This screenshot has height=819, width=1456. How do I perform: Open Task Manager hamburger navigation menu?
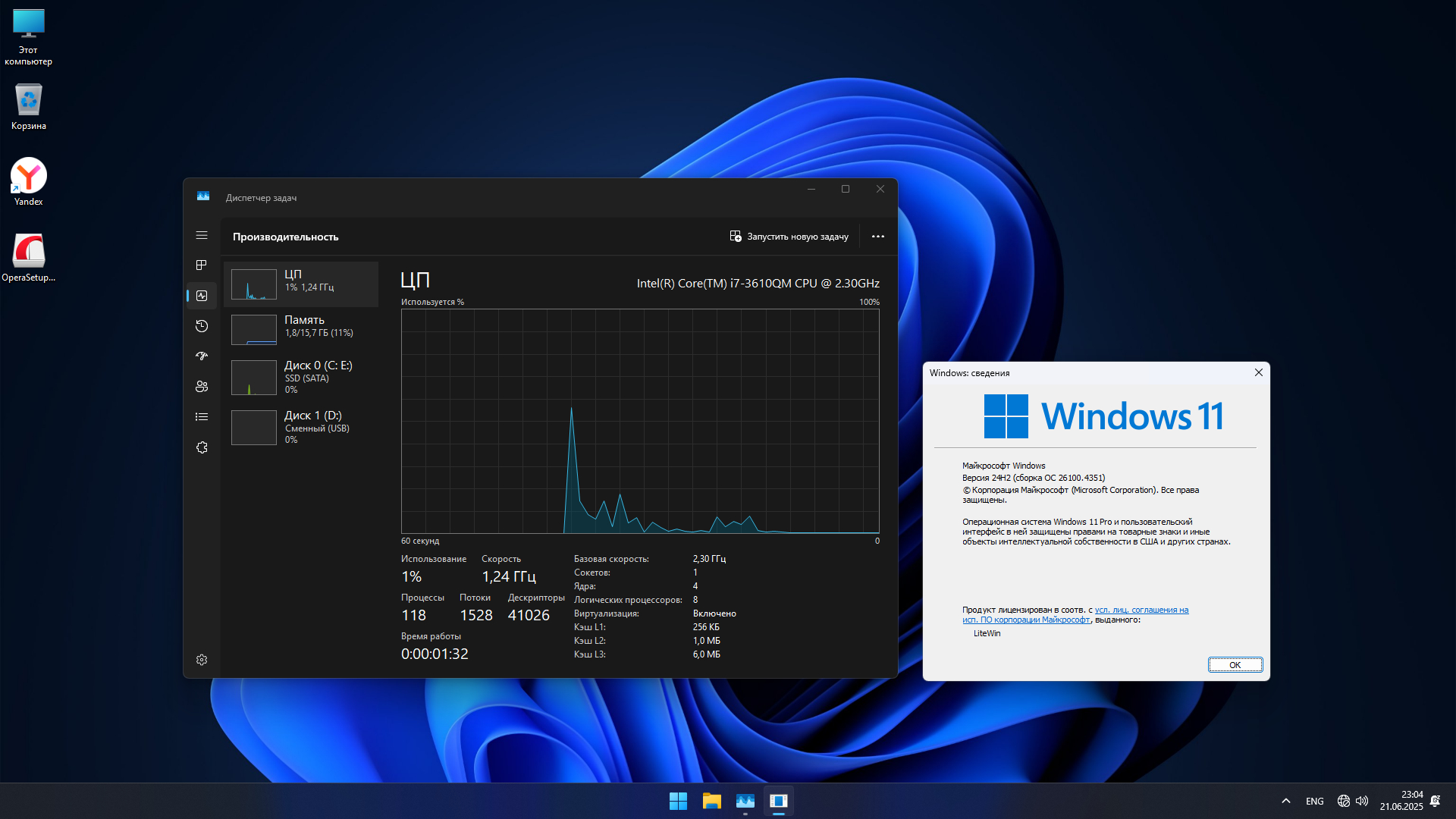point(202,235)
